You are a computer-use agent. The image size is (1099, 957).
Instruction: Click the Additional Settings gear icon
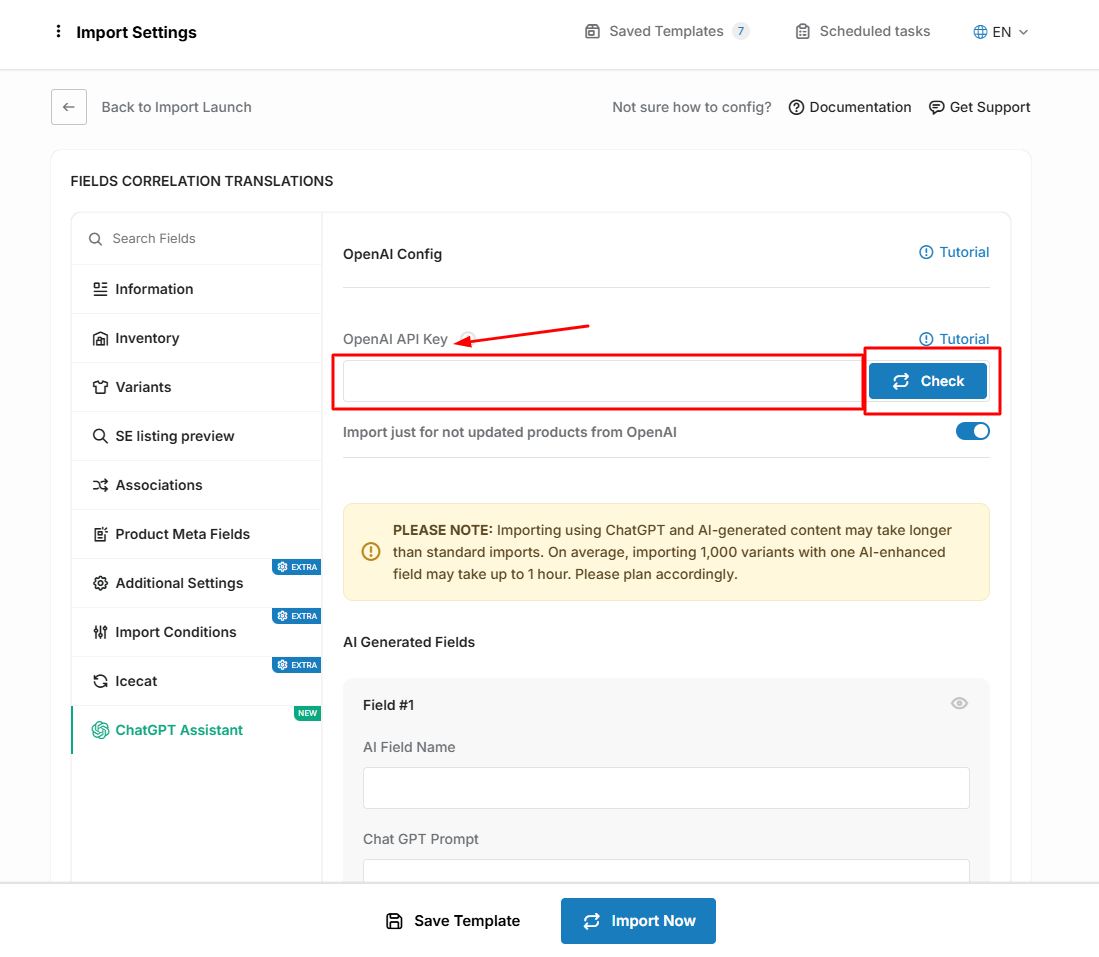pos(100,583)
